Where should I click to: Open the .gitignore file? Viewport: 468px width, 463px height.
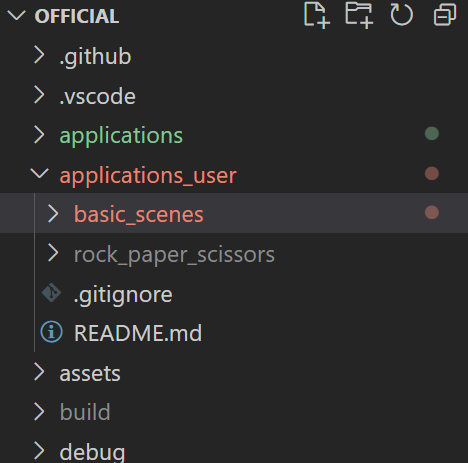click(x=123, y=295)
